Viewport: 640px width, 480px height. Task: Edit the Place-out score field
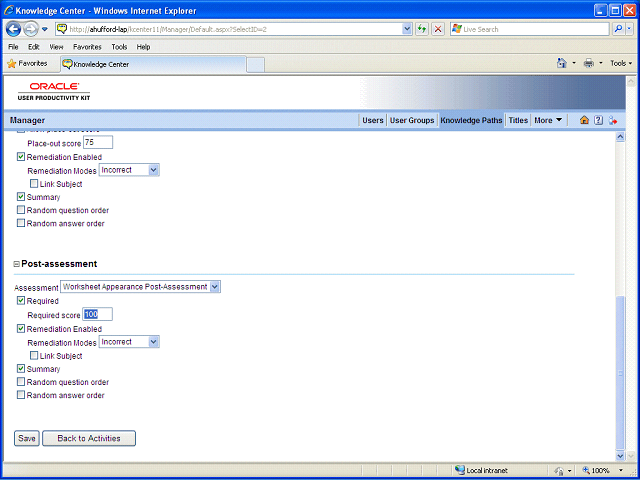[98, 142]
